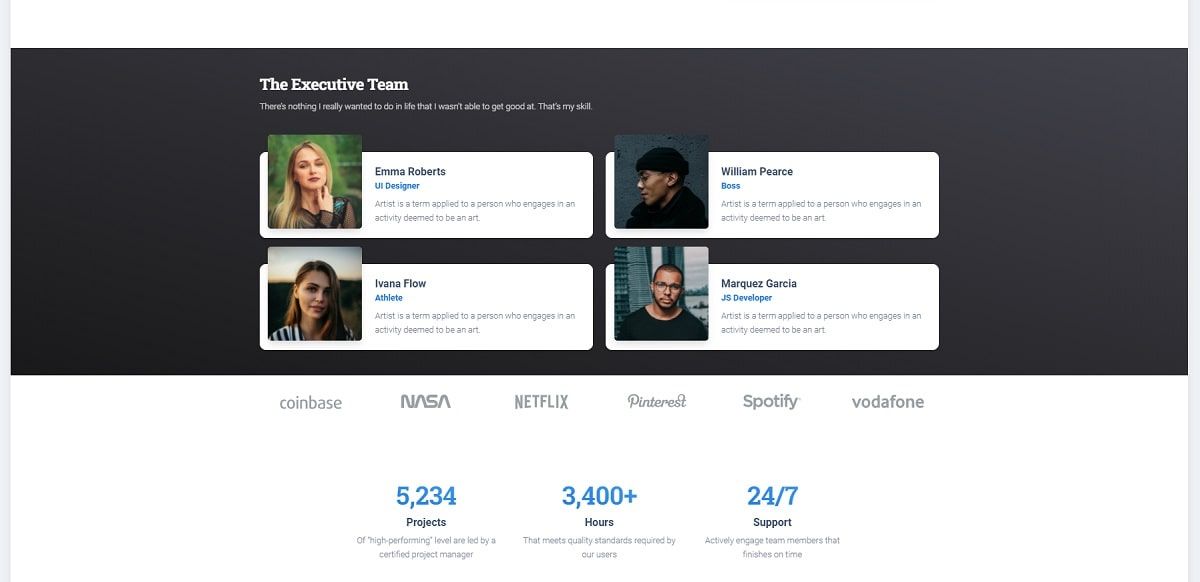Click the Boss role label
The height and width of the screenshot is (582, 1200).
click(x=730, y=185)
